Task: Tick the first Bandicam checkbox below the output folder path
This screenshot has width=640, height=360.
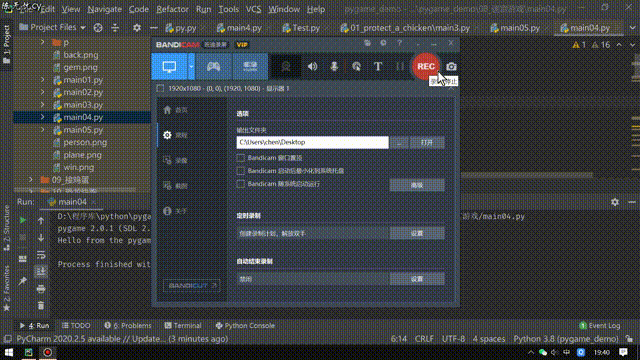Action: pos(240,158)
